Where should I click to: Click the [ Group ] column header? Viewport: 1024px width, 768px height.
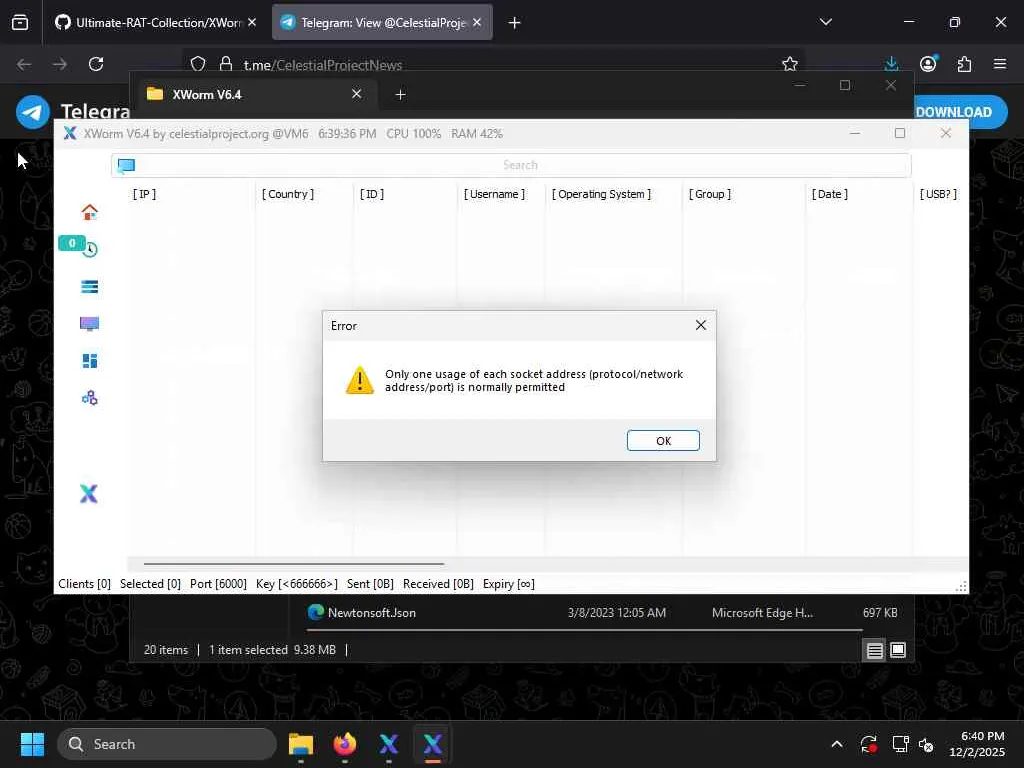[710, 194]
